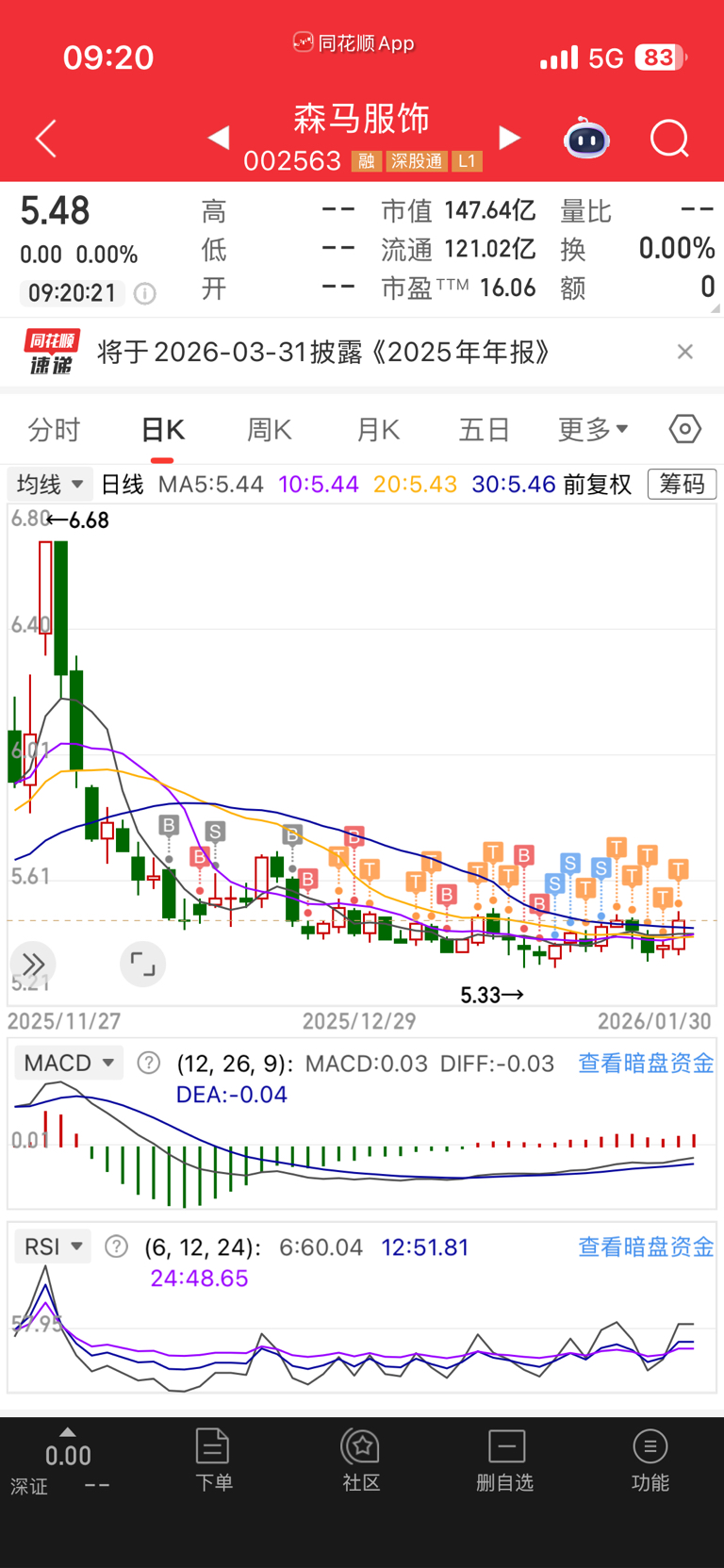The width and height of the screenshot is (724, 1568).
Task: Open 下单 order icon in bottom bar
Action: [213, 1460]
